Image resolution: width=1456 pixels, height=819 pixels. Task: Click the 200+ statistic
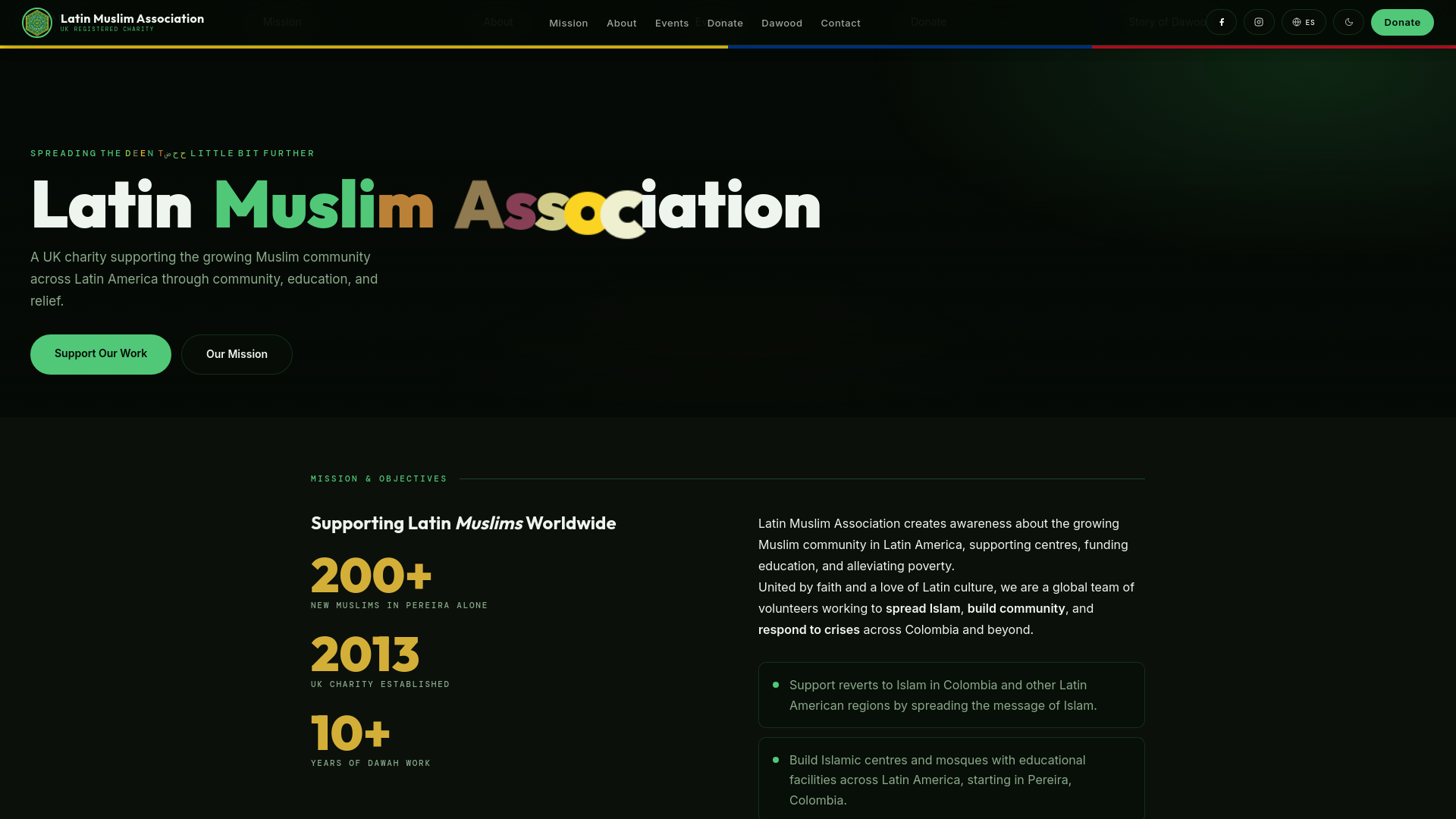pyautogui.click(x=371, y=575)
